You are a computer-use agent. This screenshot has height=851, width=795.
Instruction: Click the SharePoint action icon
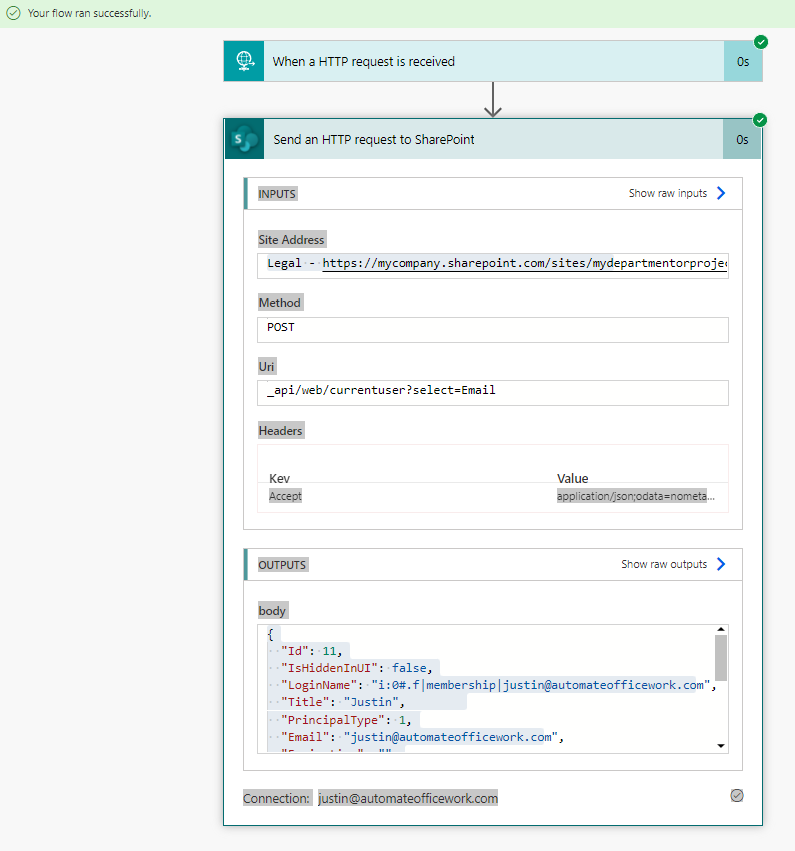tap(244, 139)
